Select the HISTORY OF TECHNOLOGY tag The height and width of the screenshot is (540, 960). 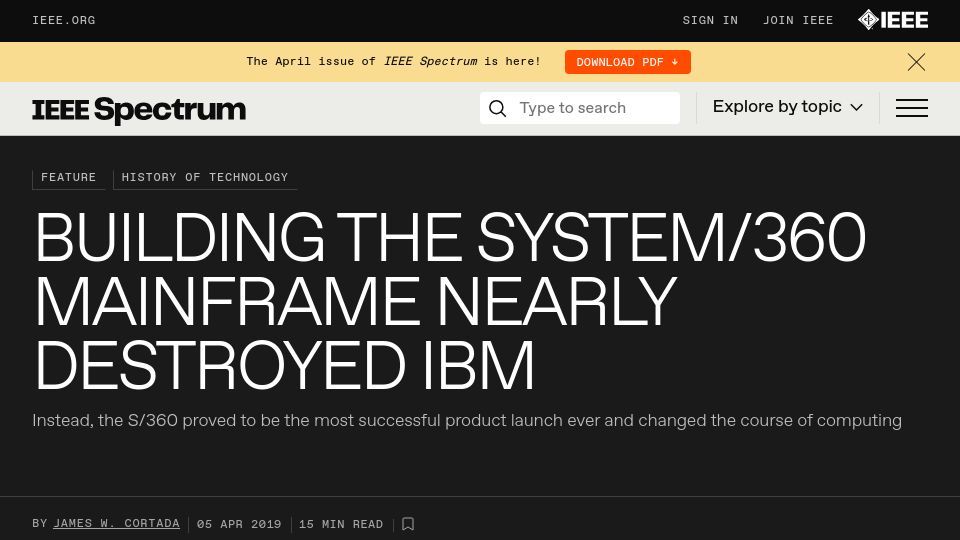click(x=204, y=178)
